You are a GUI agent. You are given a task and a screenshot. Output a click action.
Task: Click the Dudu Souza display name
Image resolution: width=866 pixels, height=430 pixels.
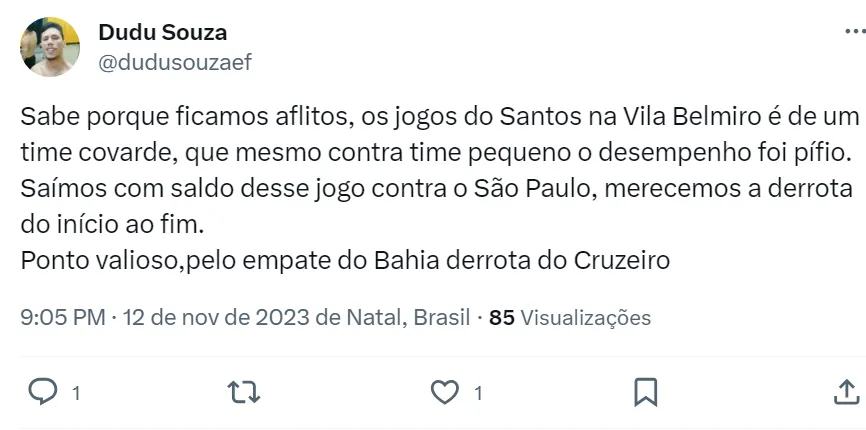(x=162, y=32)
